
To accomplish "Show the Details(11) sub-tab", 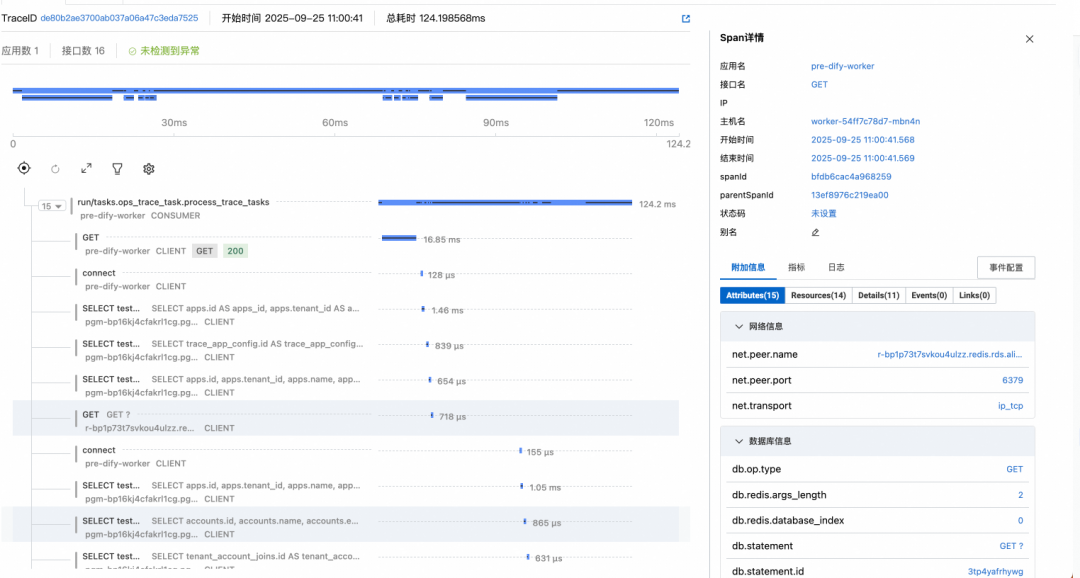I will [x=878, y=296].
